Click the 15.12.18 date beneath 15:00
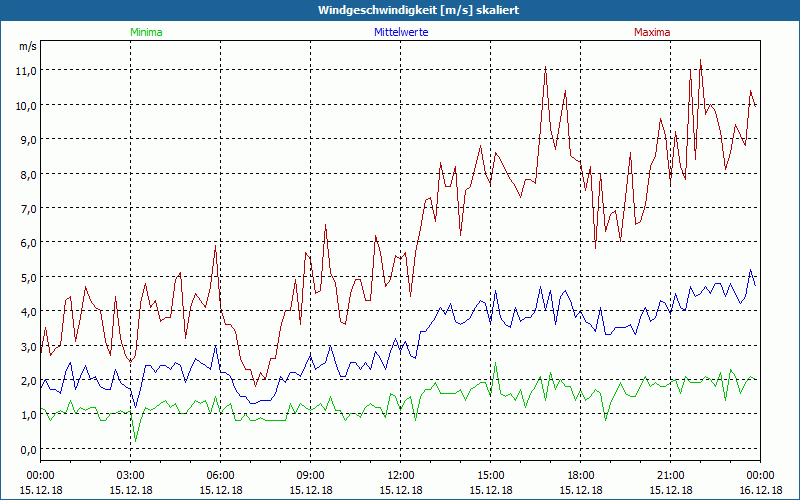Image resolution: width=800 pixels, height=500 pixels. [x=491, y=490]
